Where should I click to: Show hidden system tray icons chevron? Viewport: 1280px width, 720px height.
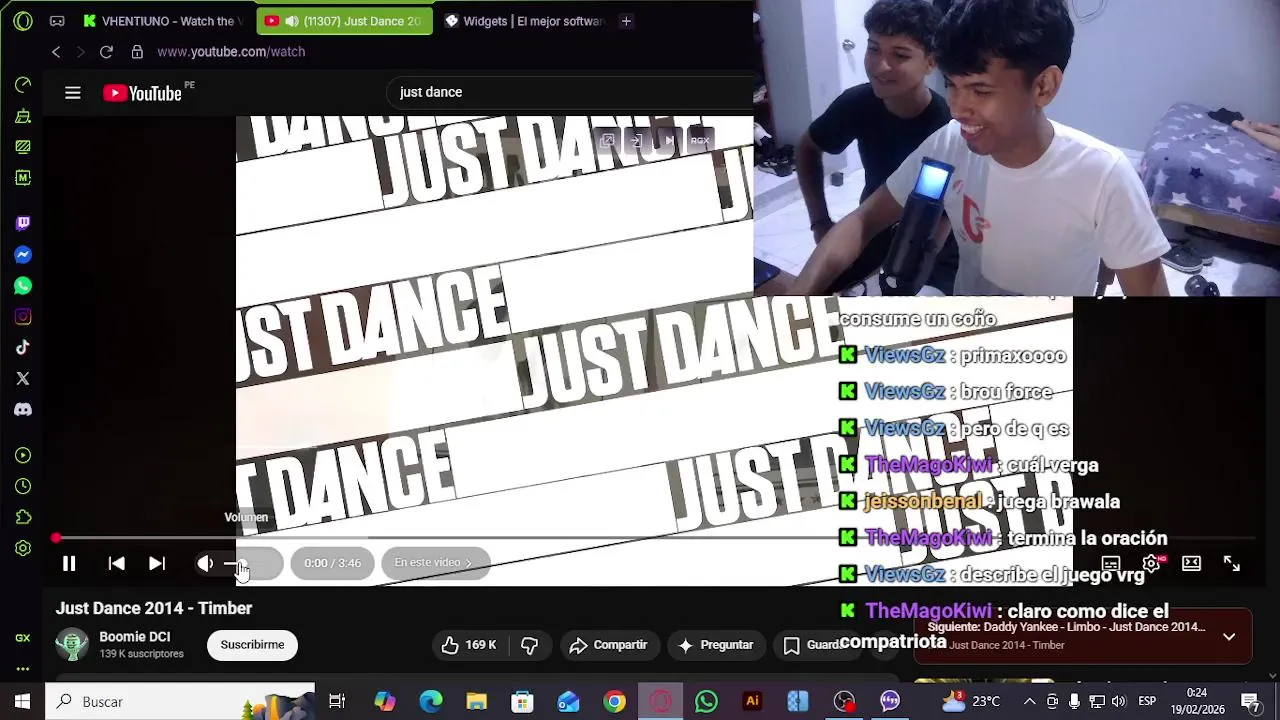point(1029,702)
